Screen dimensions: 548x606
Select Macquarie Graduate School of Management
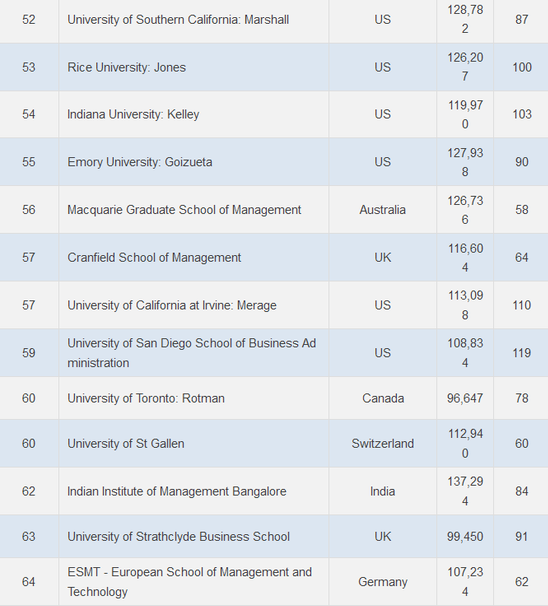(x=184, y=210)
